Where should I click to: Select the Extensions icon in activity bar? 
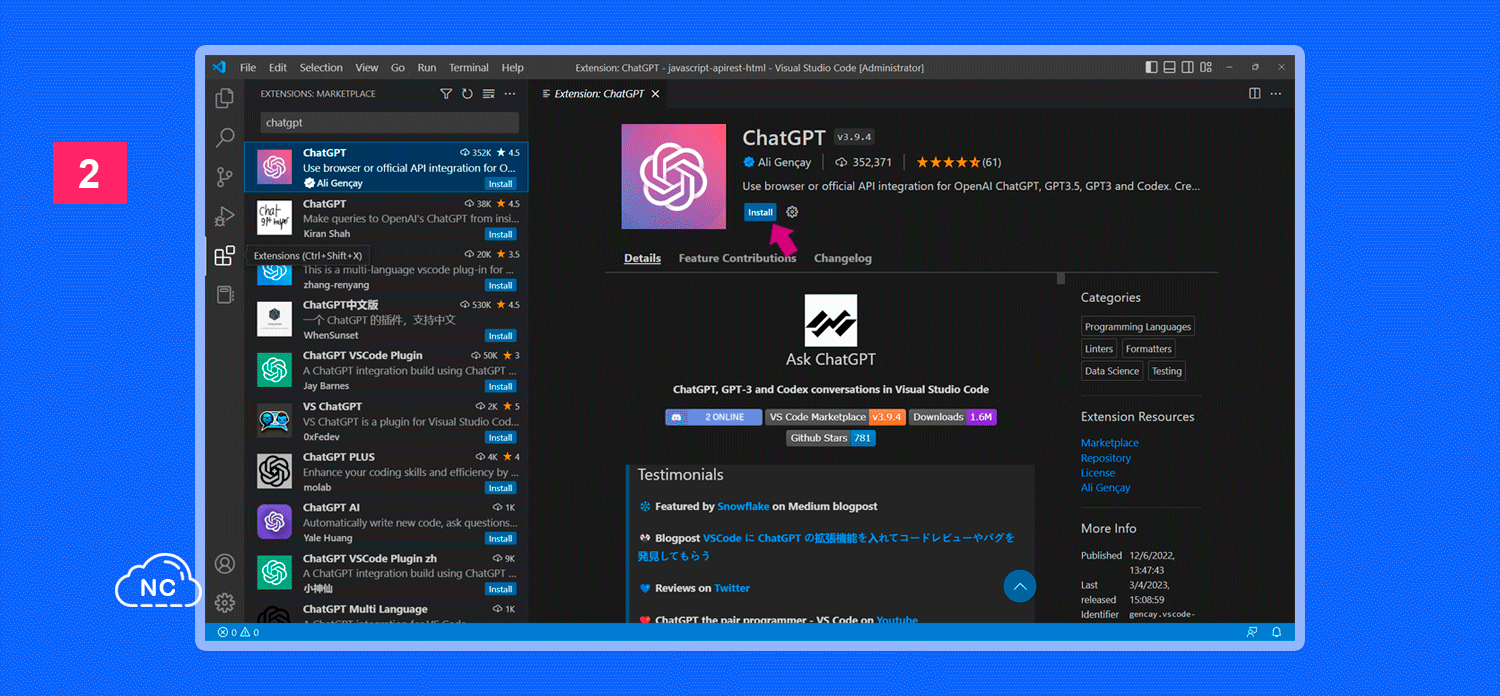click(x=225, y=256)
